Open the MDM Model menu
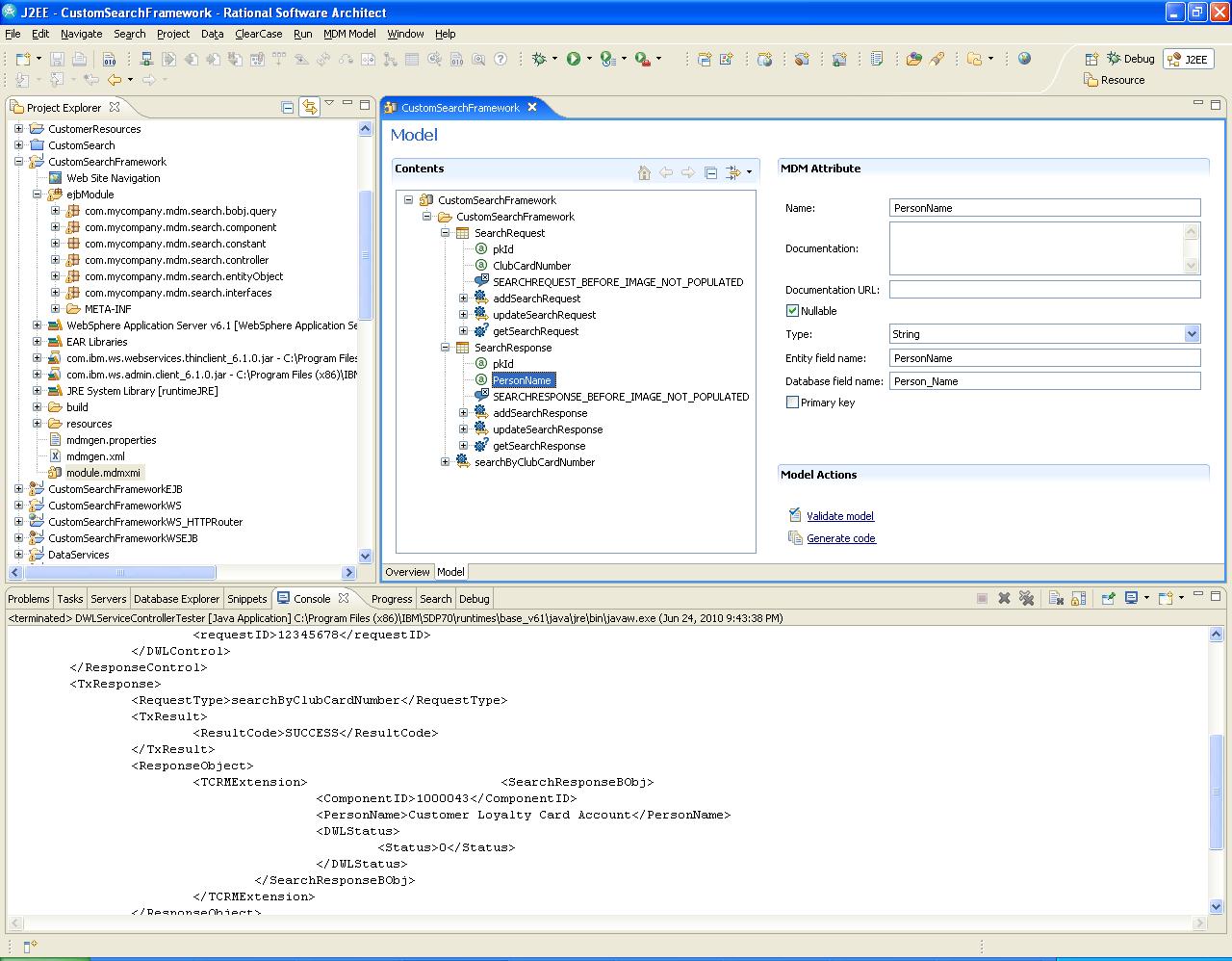The width and height of the screenshot is (1232, 961). (349, 34)
